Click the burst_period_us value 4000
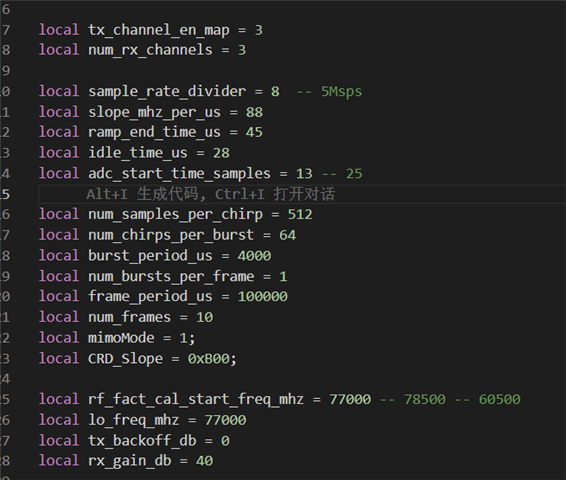 pos(254,256)
